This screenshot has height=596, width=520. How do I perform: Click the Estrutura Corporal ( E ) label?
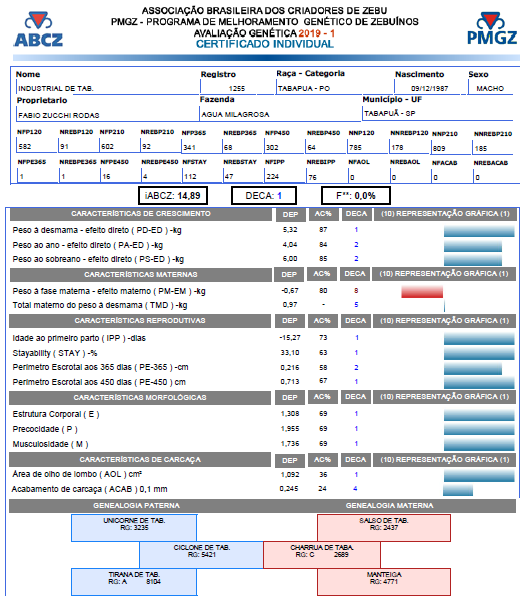[56, 414]
